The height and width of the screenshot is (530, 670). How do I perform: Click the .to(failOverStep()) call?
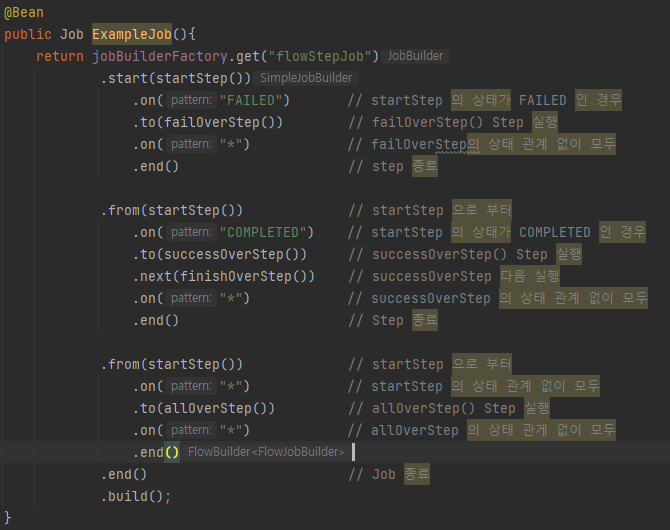(x=208, y=123)
